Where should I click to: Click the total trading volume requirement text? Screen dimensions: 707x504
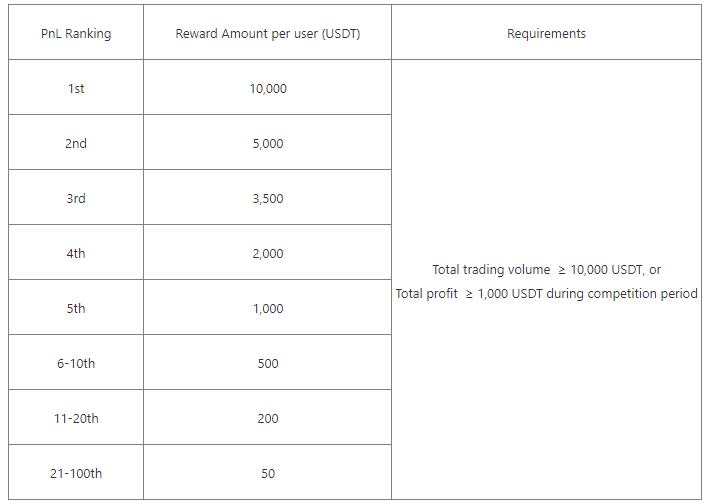point(546,270)
